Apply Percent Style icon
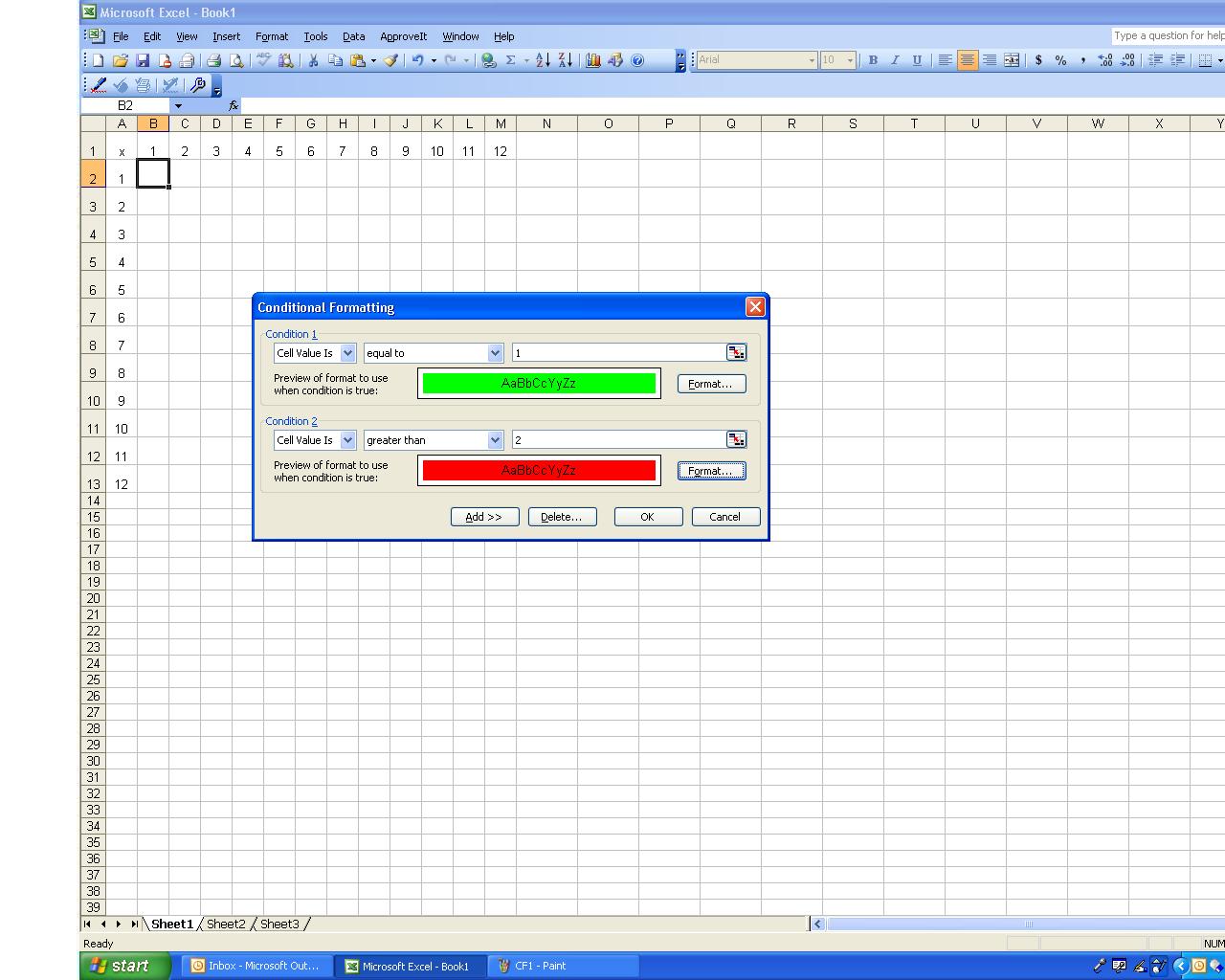1225x980 pixels. pos(1060,60)
